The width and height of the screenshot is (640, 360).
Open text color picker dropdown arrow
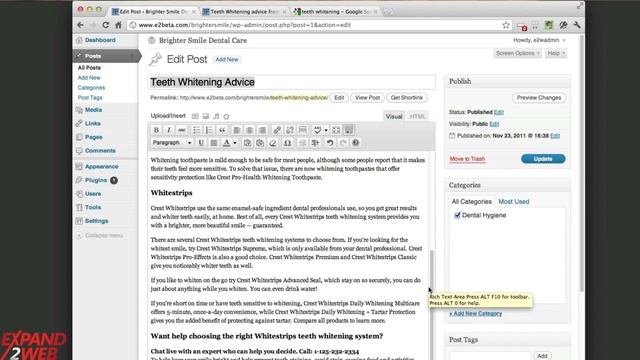coord(235,142)
